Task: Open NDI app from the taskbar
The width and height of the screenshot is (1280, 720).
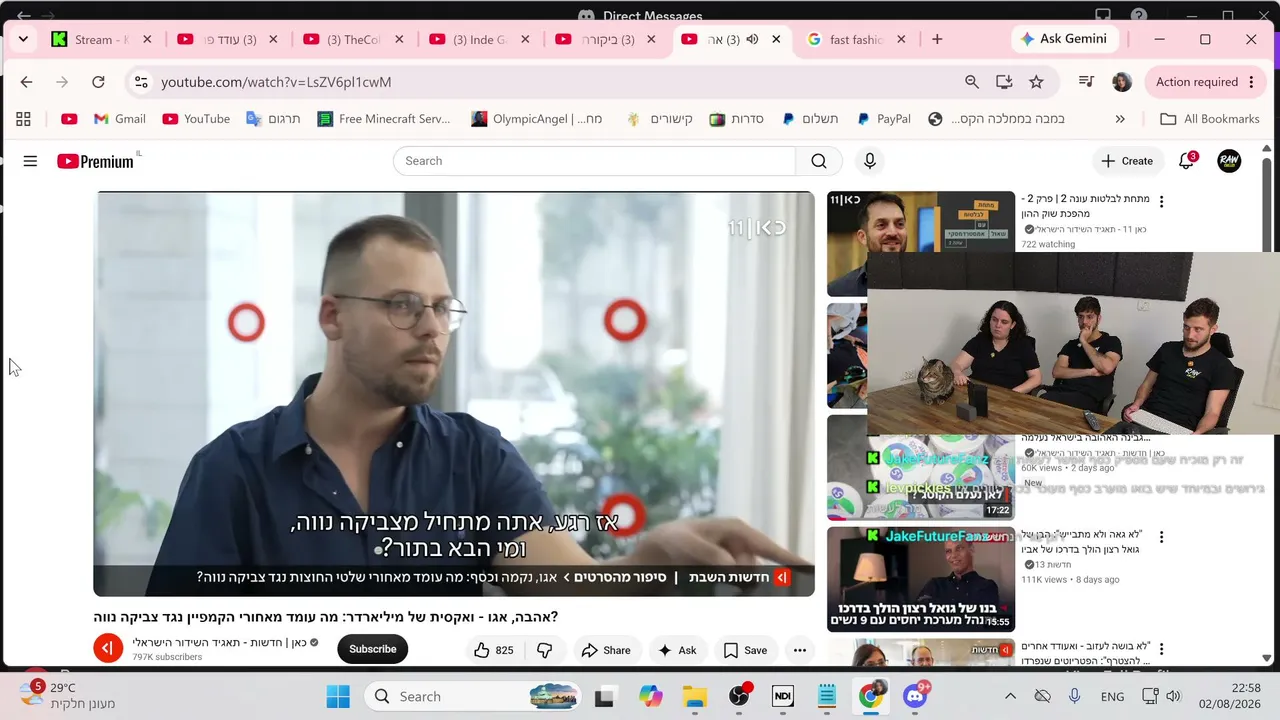Action: 782,696
